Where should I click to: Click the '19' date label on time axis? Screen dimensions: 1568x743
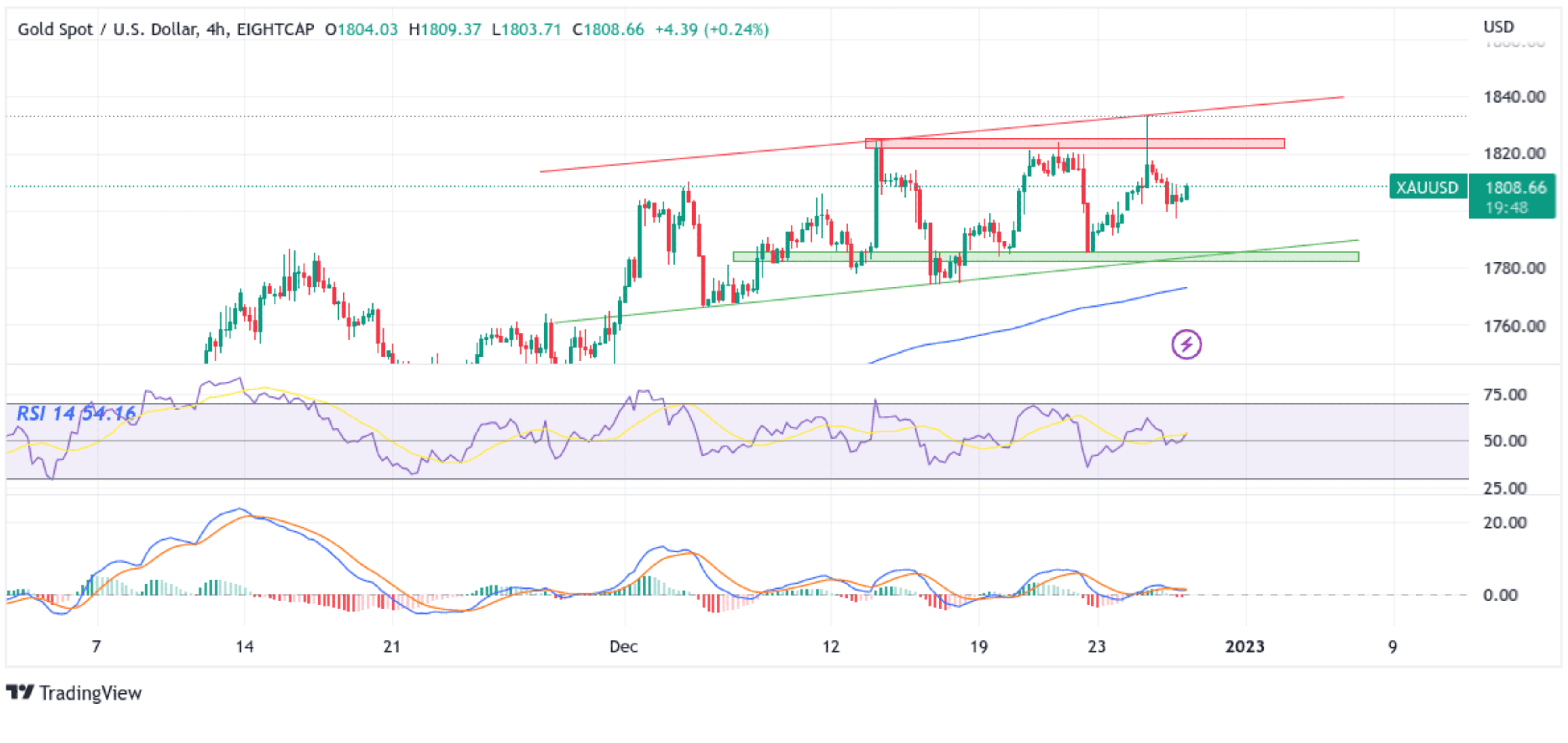(x=978, y=646)
